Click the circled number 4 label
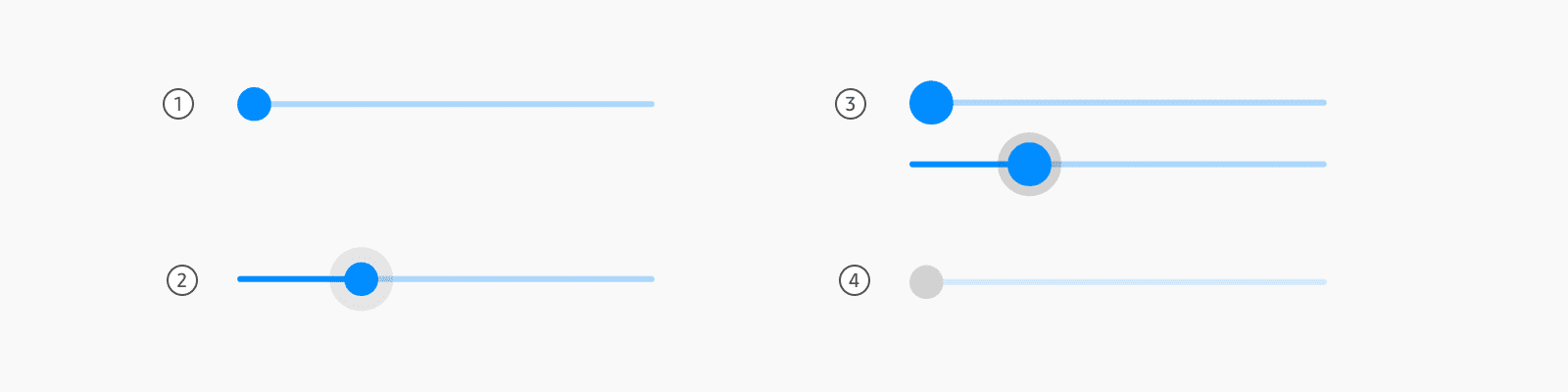Viewport: 1568px width, 392px height. coord(854,281)
